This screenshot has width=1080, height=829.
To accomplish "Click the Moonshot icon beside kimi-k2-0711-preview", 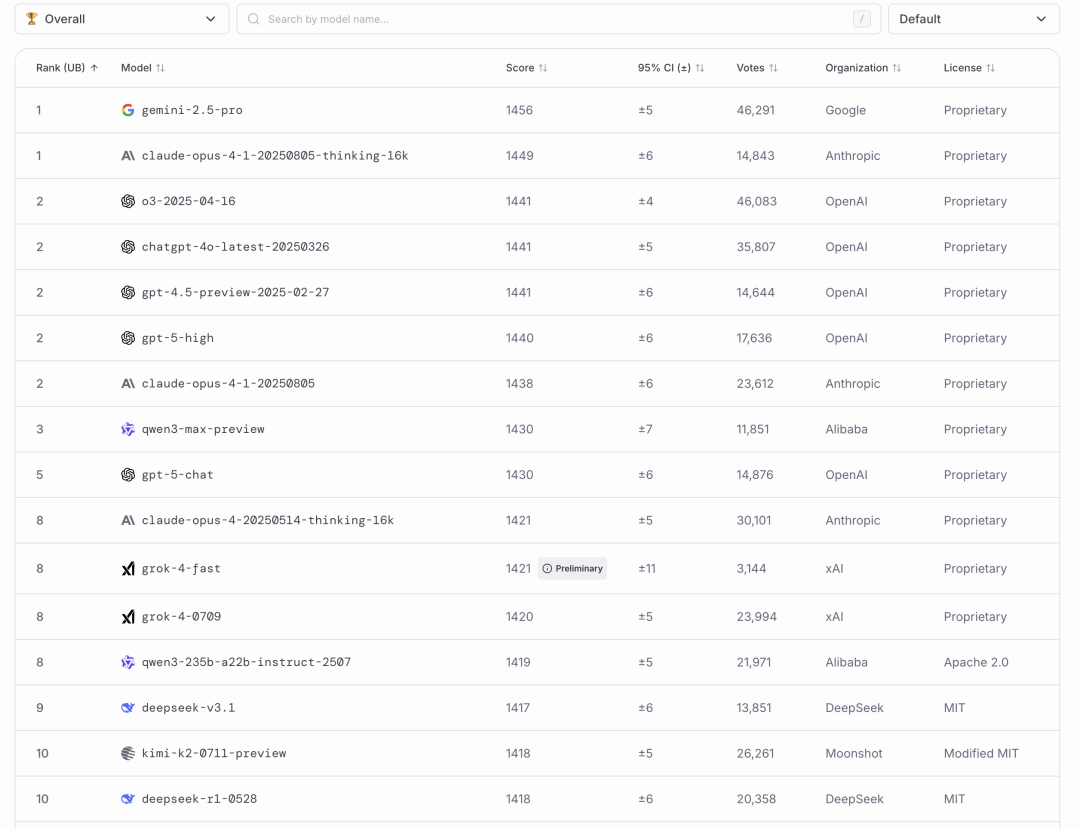I will pos(127,753).
